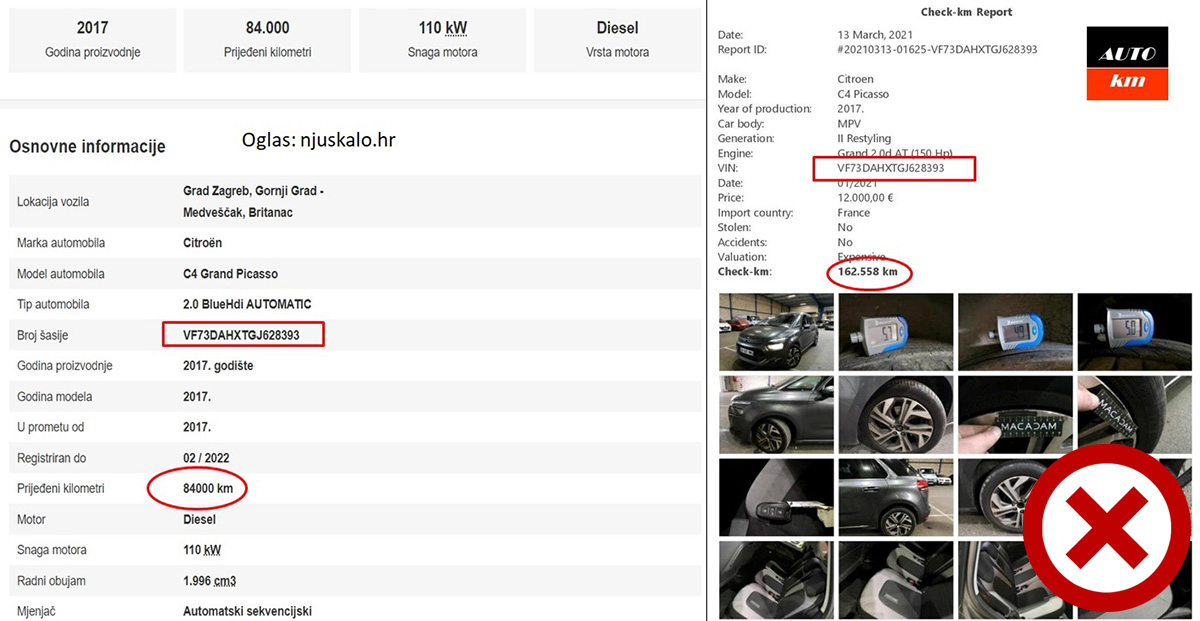Open the front view car photo
The height and width of the screenshot is (621, 1200).
[x=776, y=331]
